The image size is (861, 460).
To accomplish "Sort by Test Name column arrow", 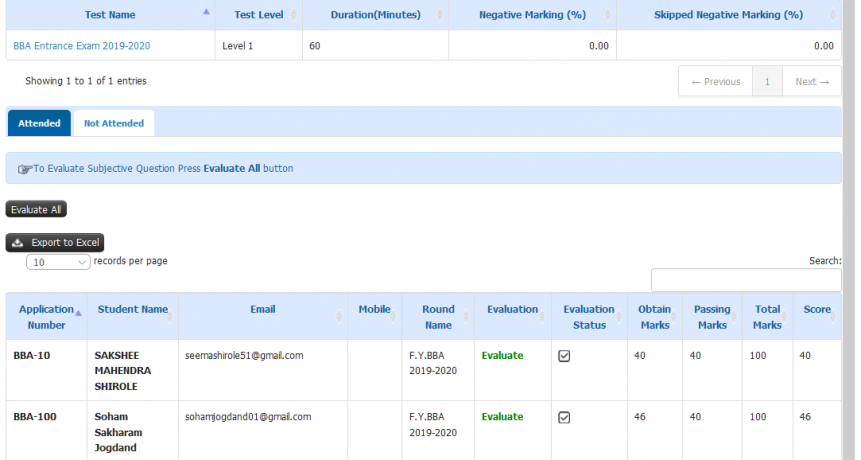I will coord(206,12).
